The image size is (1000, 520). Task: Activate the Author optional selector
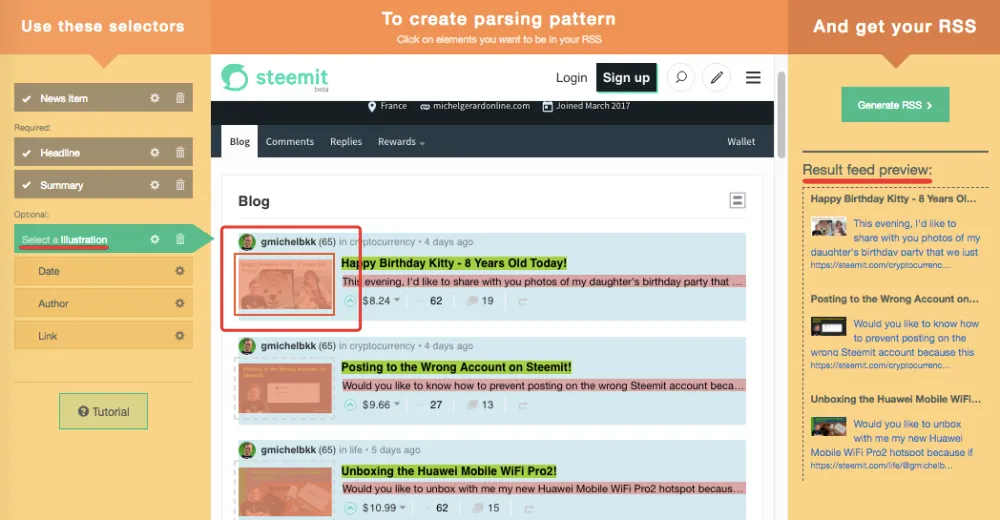coord(103,304)
